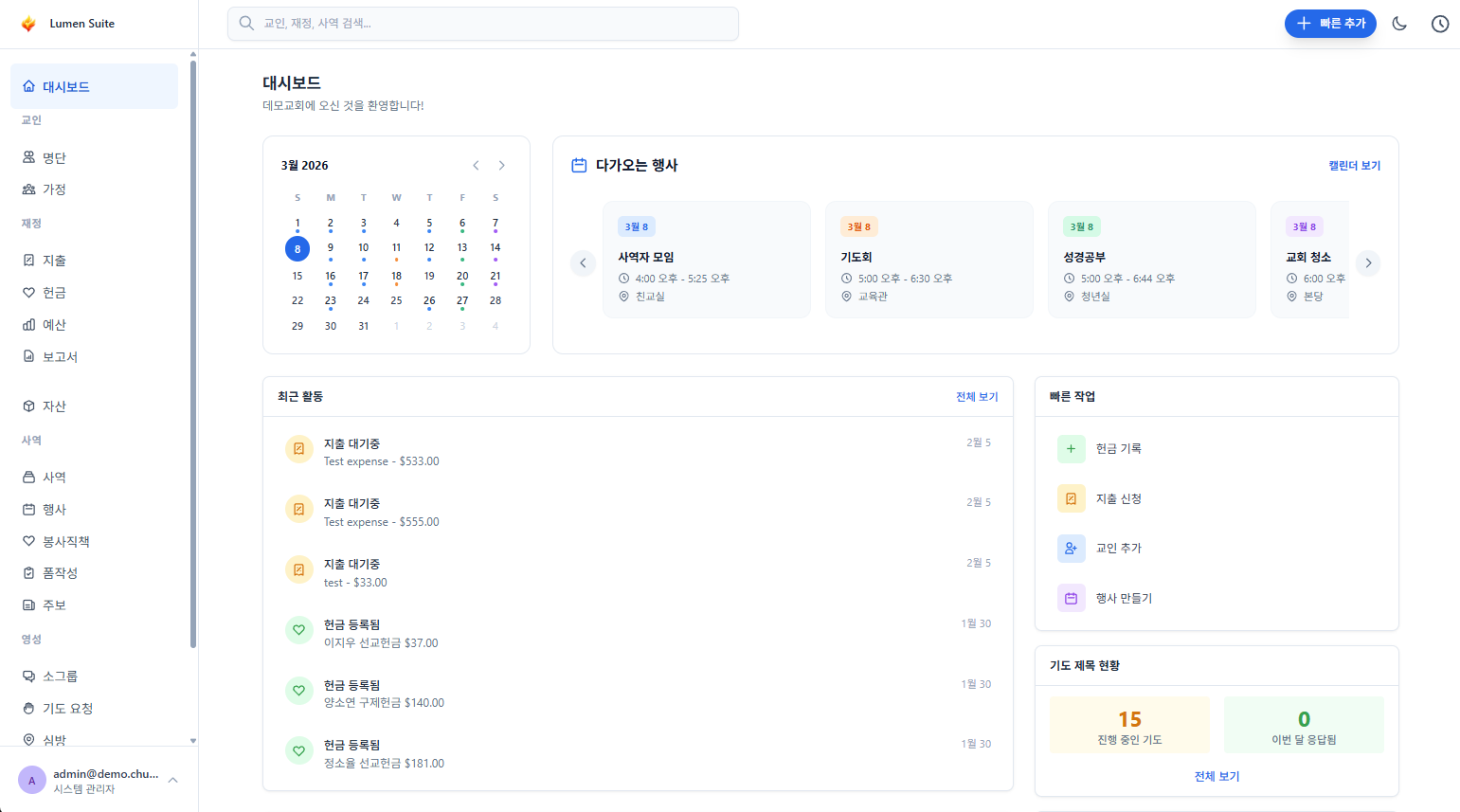Click the search field to find members

pyautogui.click(x=483, y=23)
